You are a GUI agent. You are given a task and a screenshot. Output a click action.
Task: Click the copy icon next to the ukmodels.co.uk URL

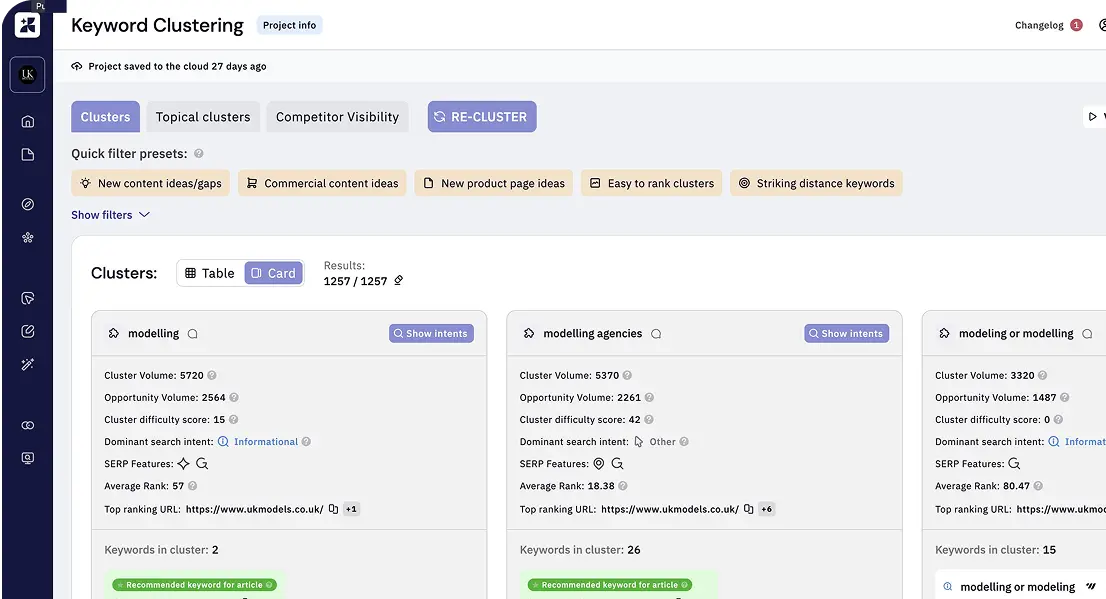334,508
